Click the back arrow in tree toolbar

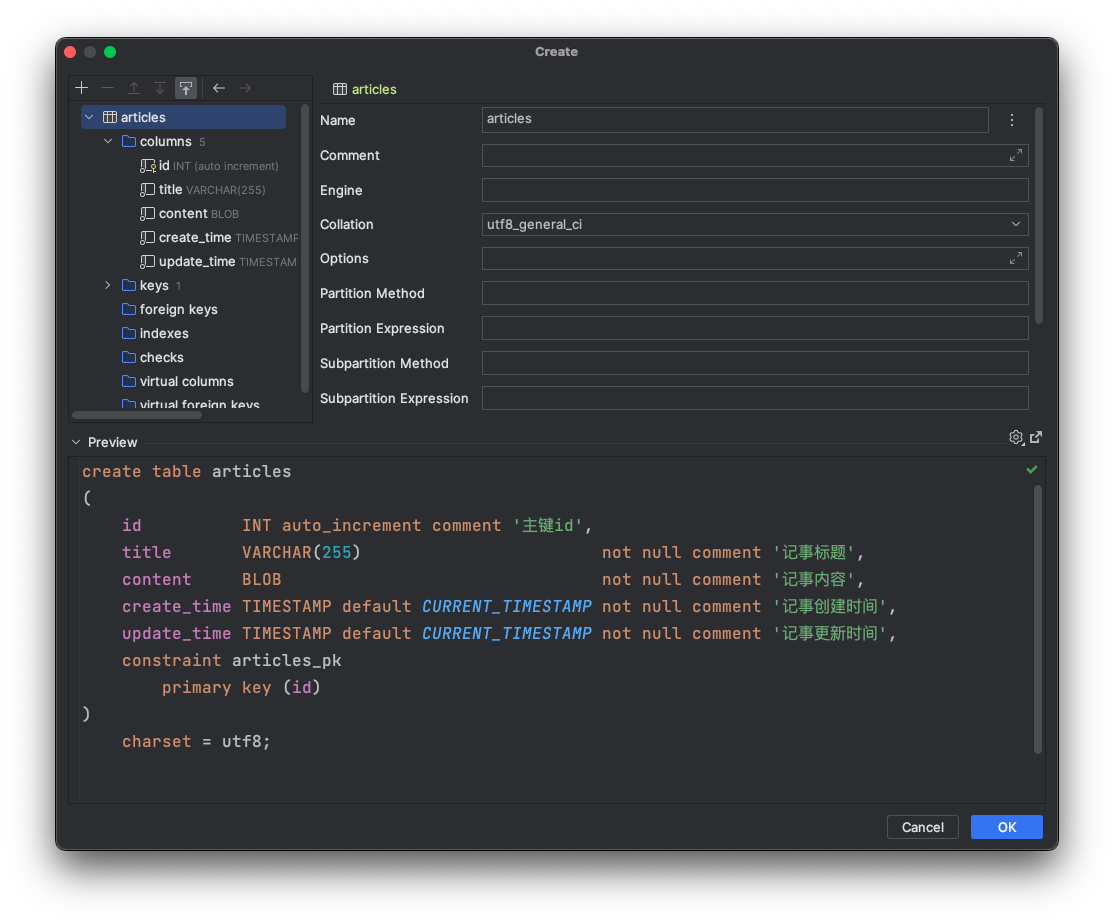pos(219,88)
